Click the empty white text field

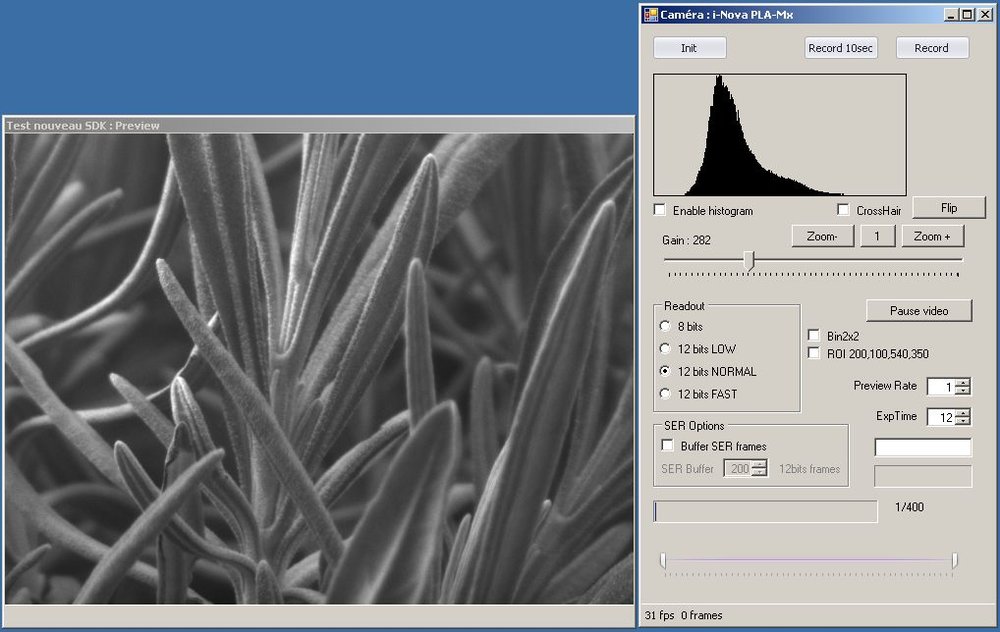click(923, 447)
